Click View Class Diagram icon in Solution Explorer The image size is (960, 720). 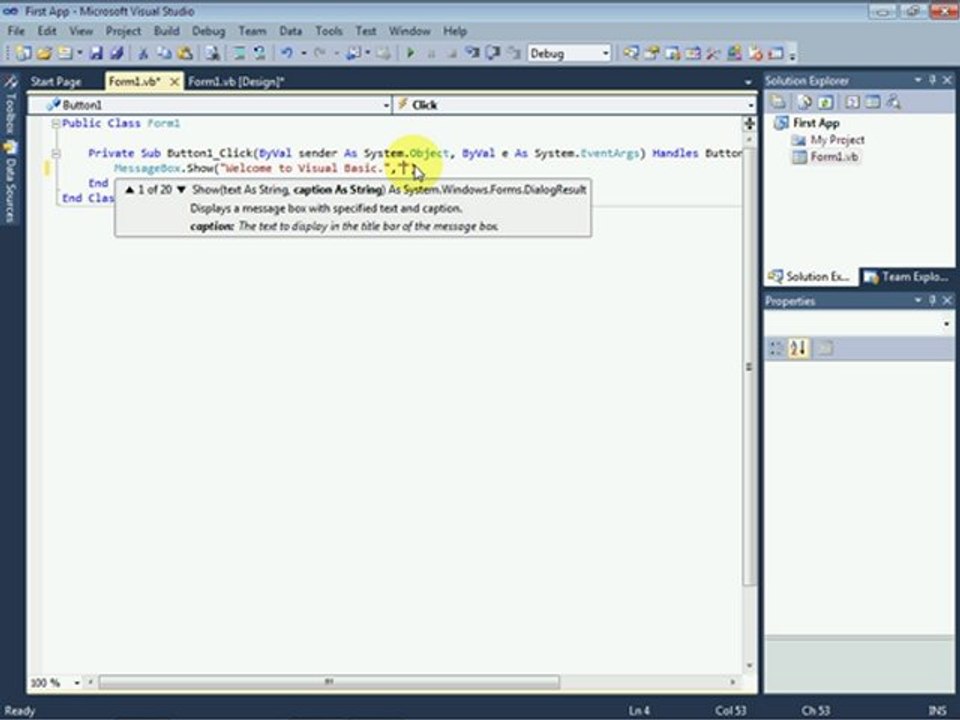pos(893,102)
